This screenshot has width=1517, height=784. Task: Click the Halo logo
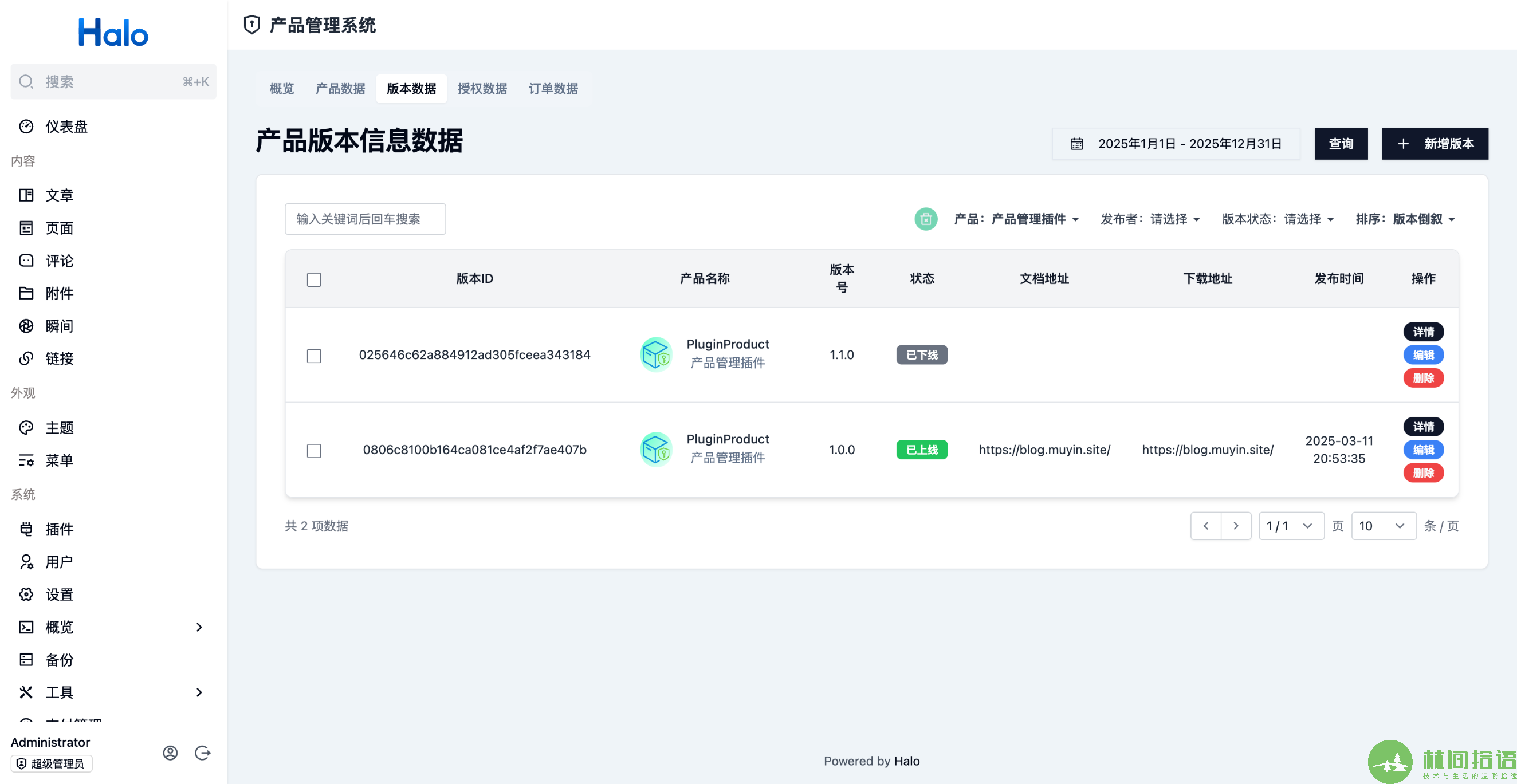click(113, 33)
